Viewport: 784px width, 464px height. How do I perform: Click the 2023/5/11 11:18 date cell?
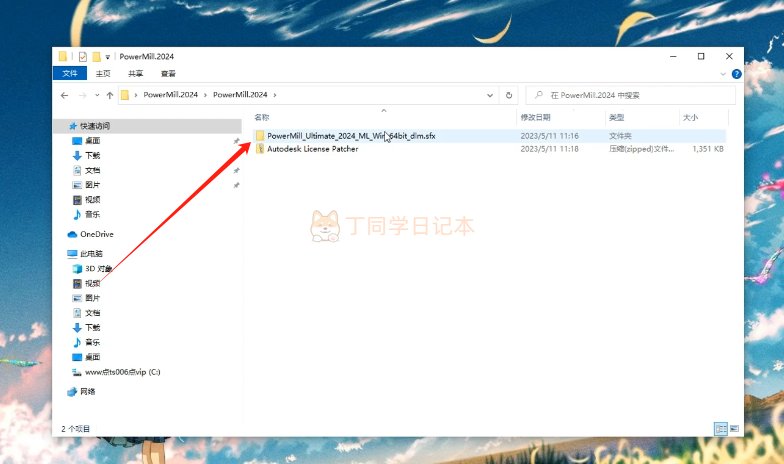point(550,148)
